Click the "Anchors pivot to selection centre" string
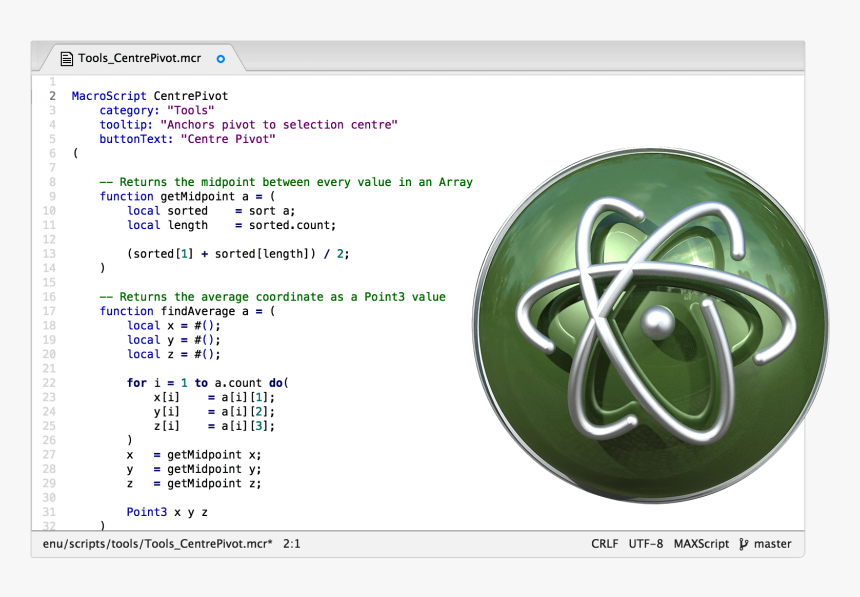 (x=279, y=125)
